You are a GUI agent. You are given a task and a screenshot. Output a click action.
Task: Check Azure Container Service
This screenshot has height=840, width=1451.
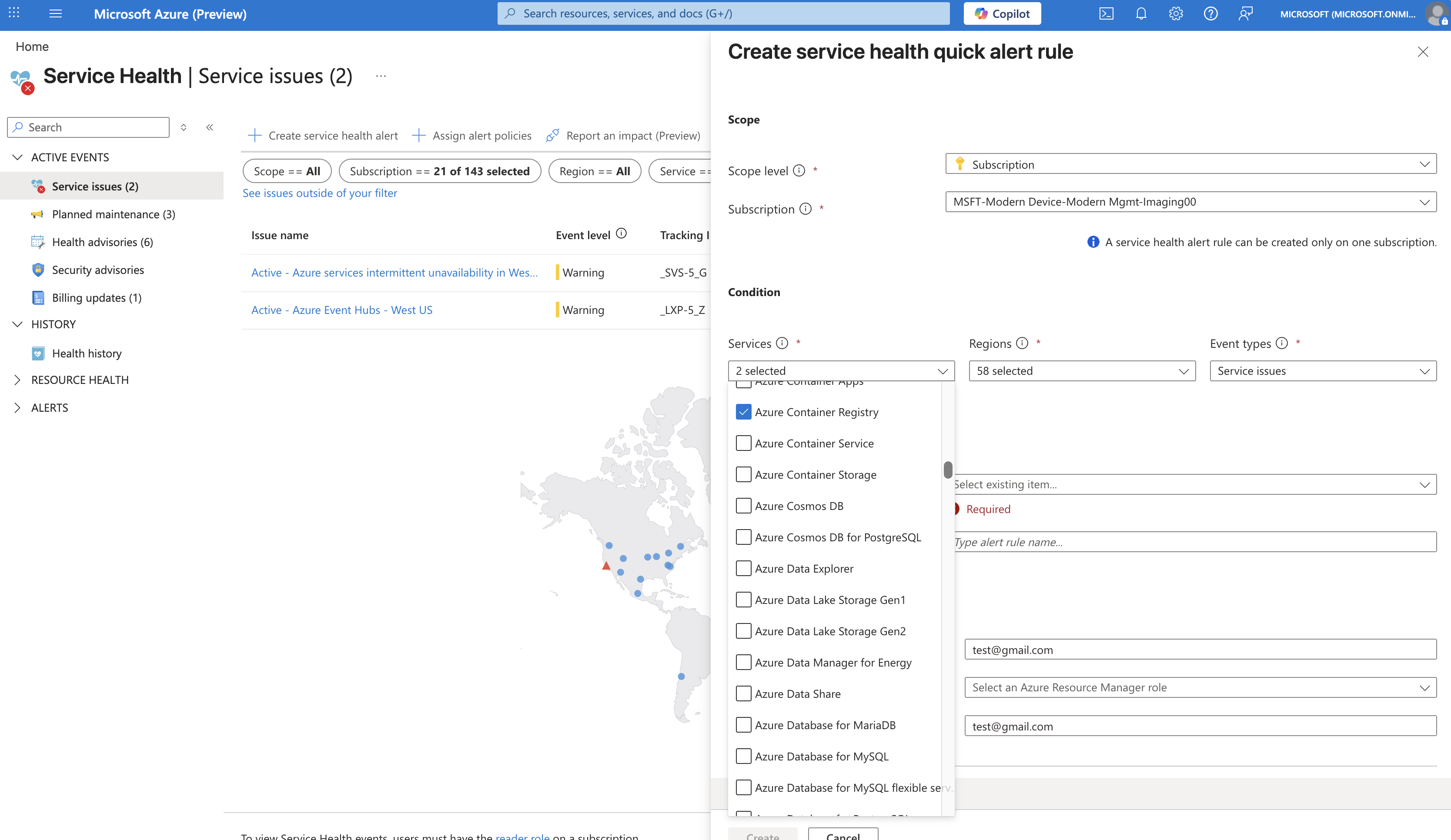(x=743, y=443)
